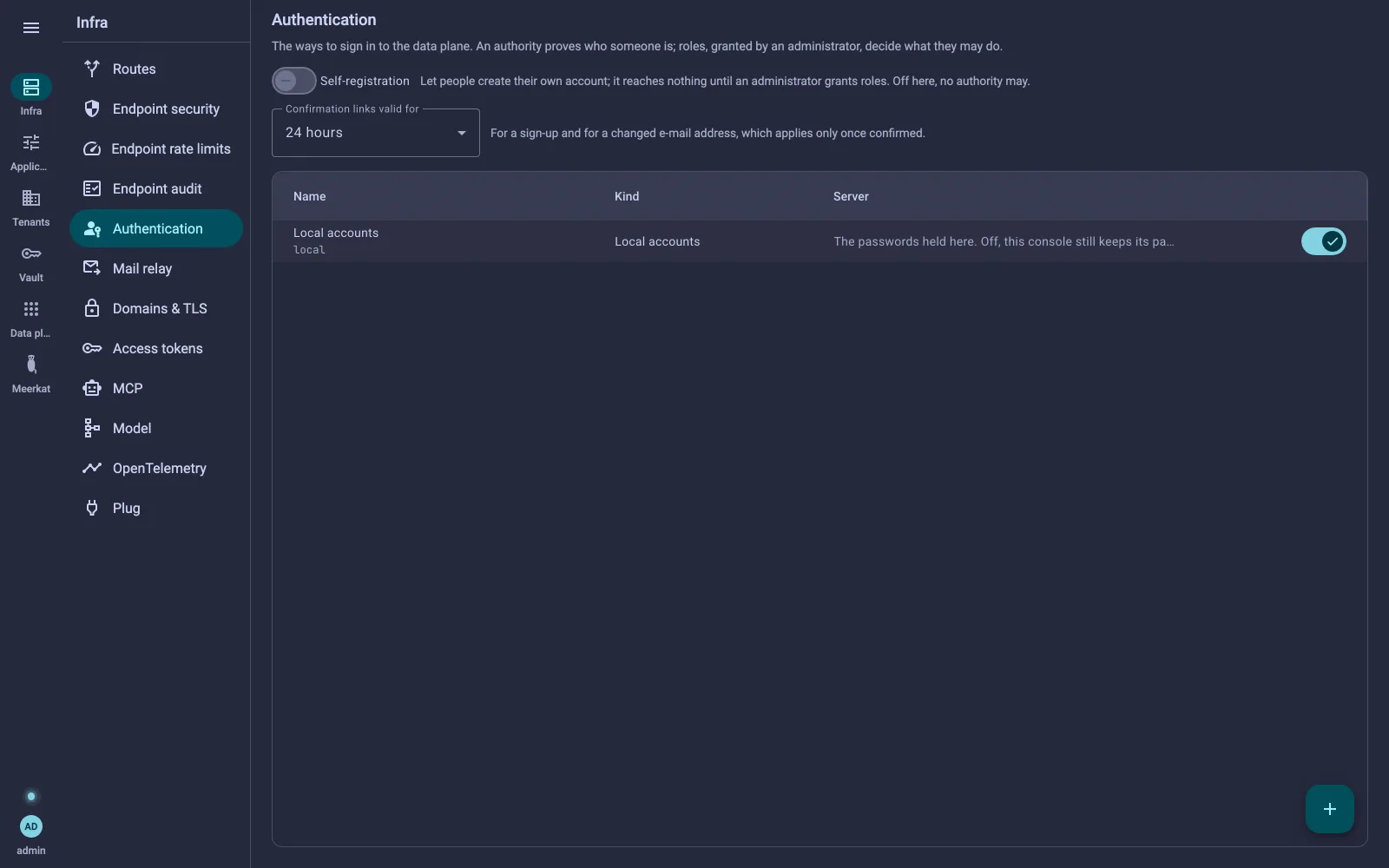Enable the Self-registration switch
This screenshot has height=868, width=1389.
pyautogui.click(x=294, y=81)
